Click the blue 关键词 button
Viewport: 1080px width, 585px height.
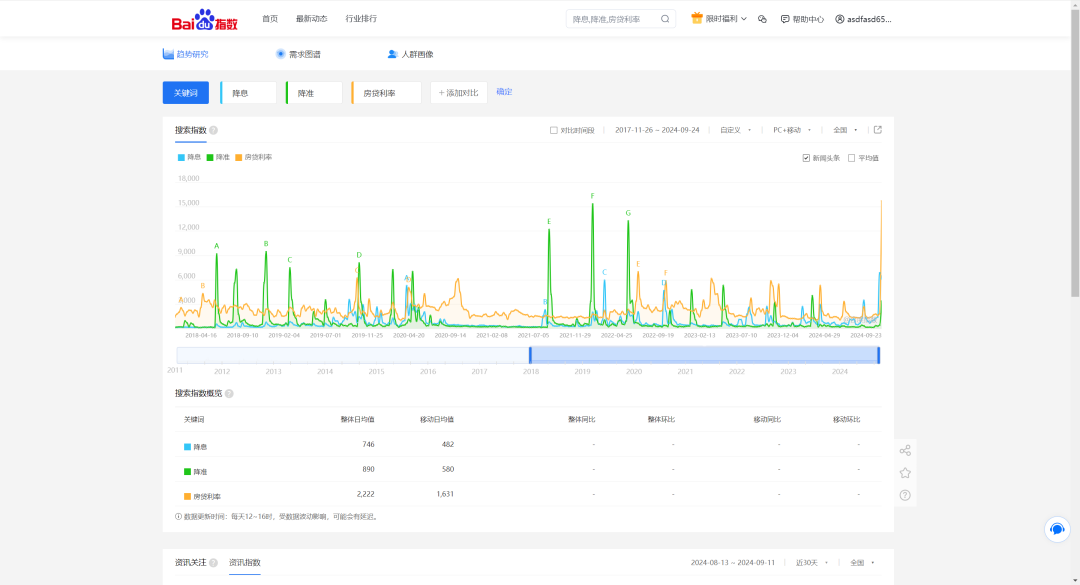pos(185,92)
